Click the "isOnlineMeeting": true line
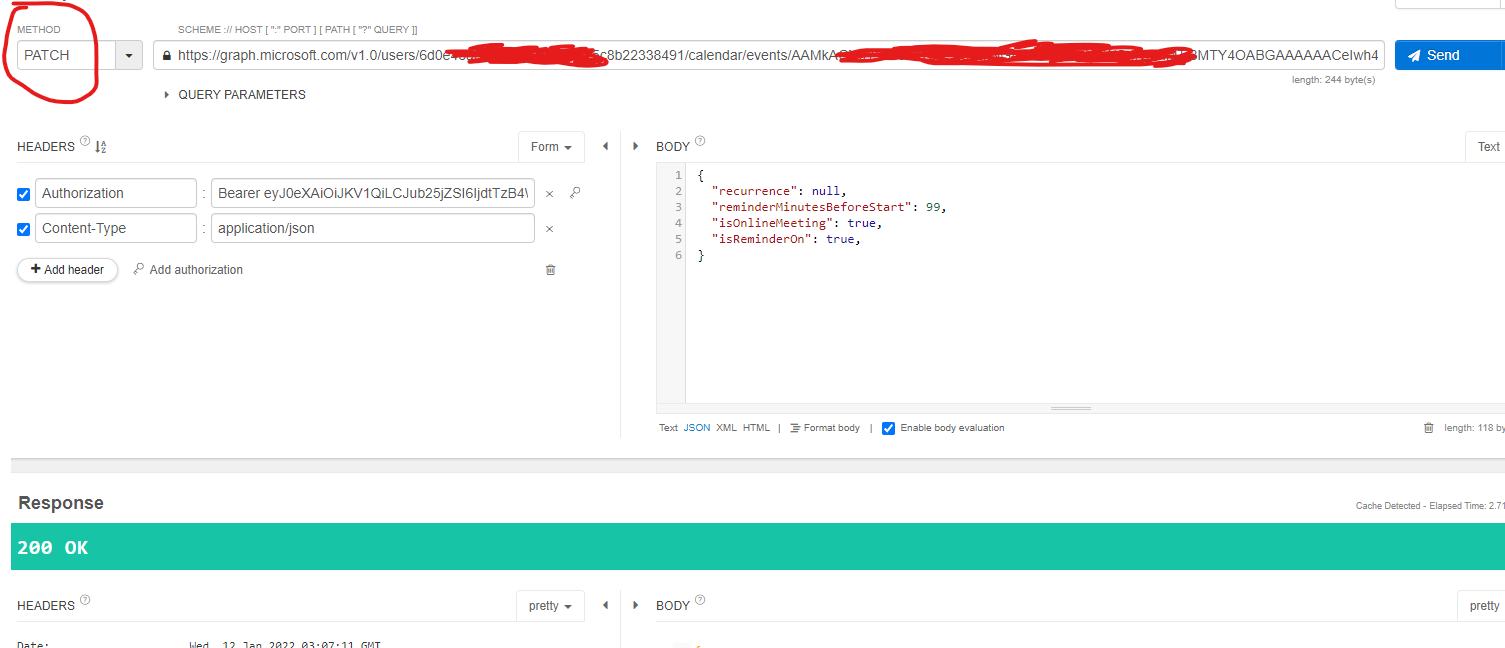Viewport: 1505px width, 648px height. tap(797, 223)
